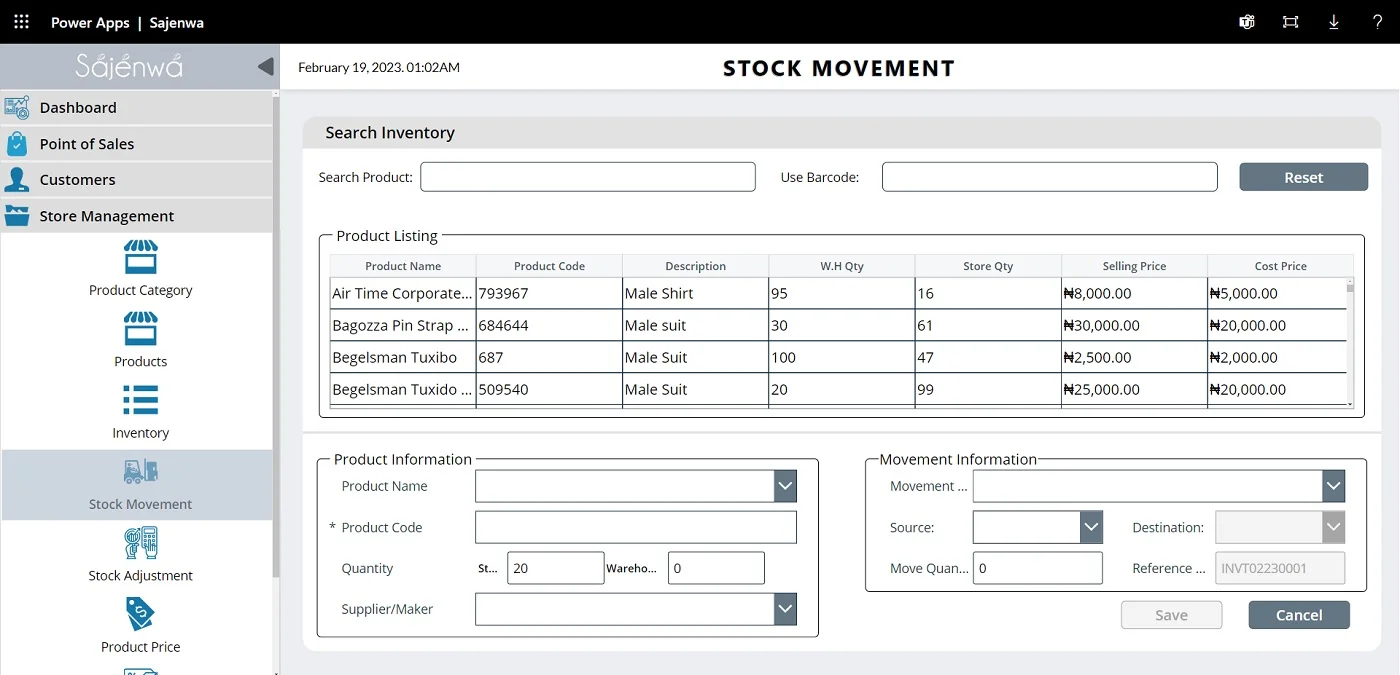1400x675 pixels.
Task: Open the Supplier/Maker dropdown
Action: [785, 609]
